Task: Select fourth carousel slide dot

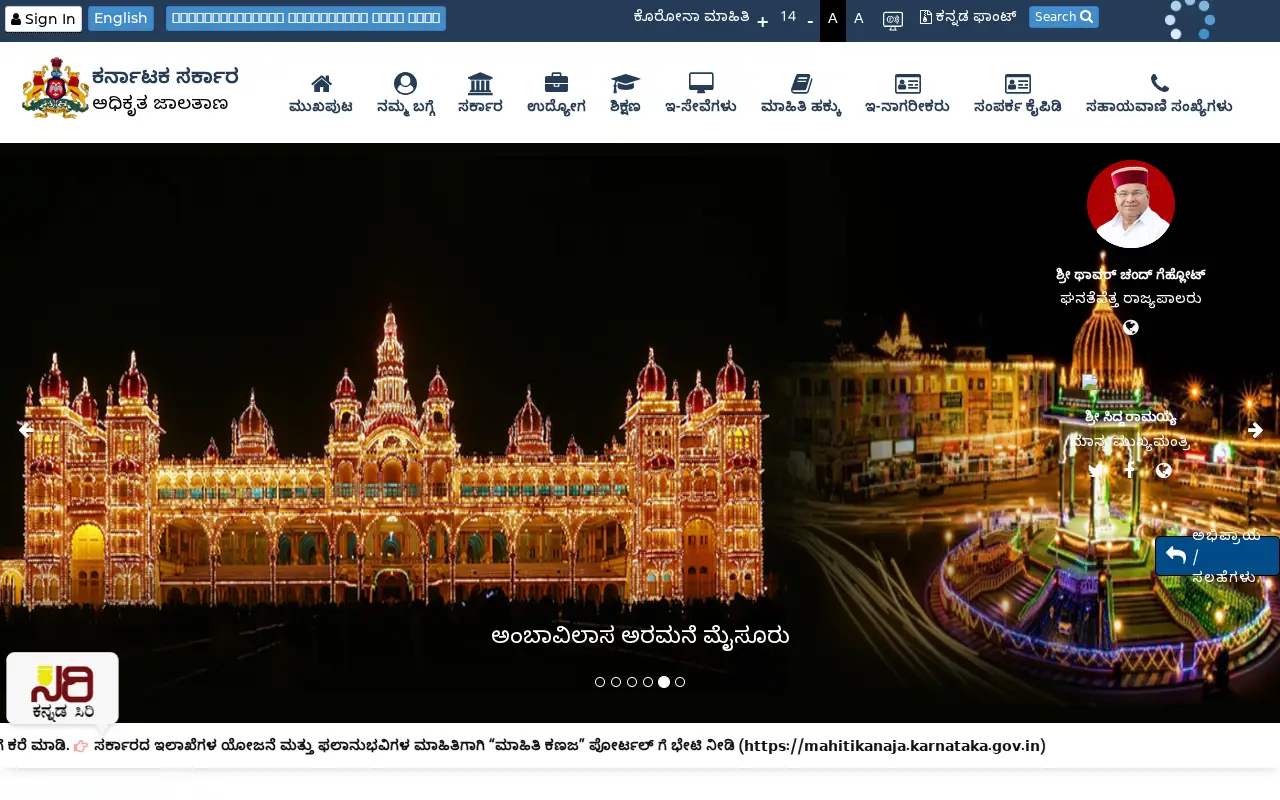Action: tap(648, 682)
